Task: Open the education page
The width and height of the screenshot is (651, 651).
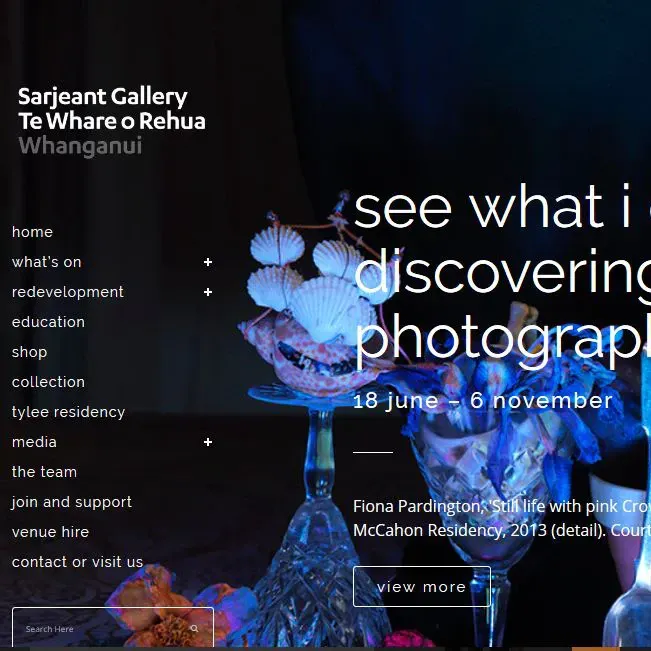Action: click(x=48, y=322)
